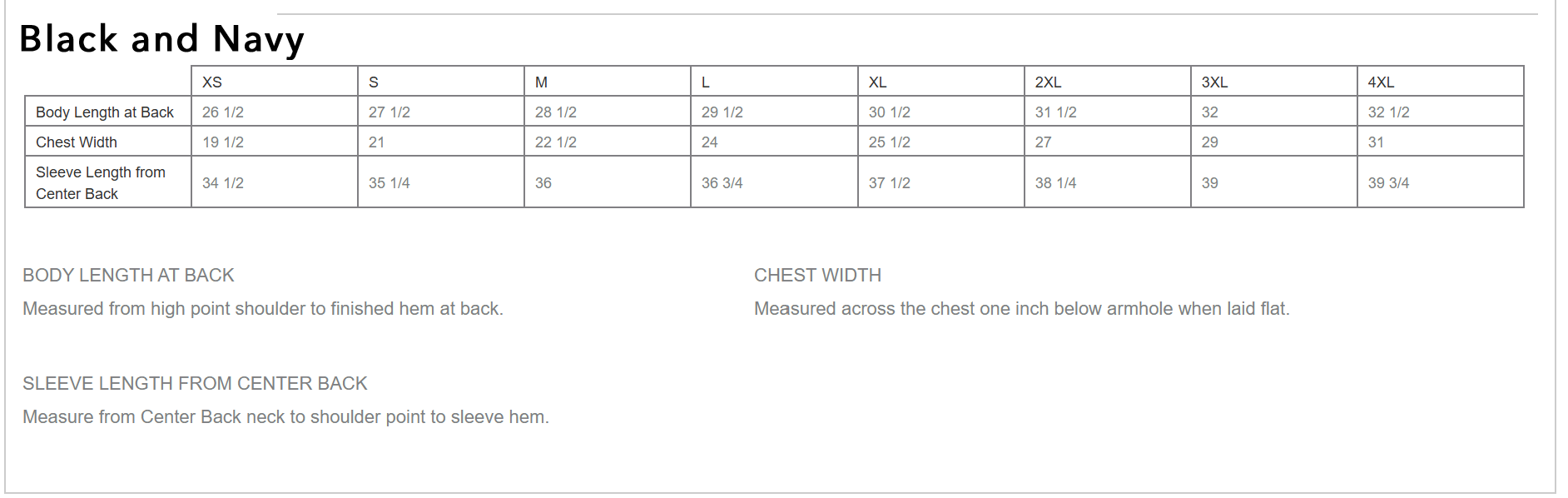Select the XS size column header
Viewport: 1568px width, 498px height.
212,82
